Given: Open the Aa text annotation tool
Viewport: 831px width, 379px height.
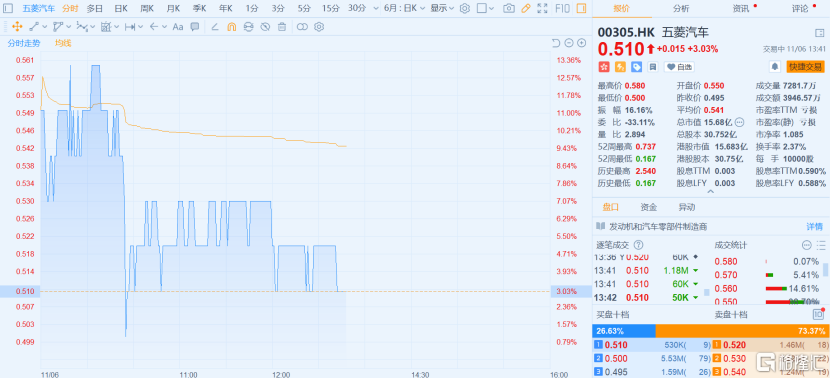Looking at the screenshot, I should coord(178,27).
